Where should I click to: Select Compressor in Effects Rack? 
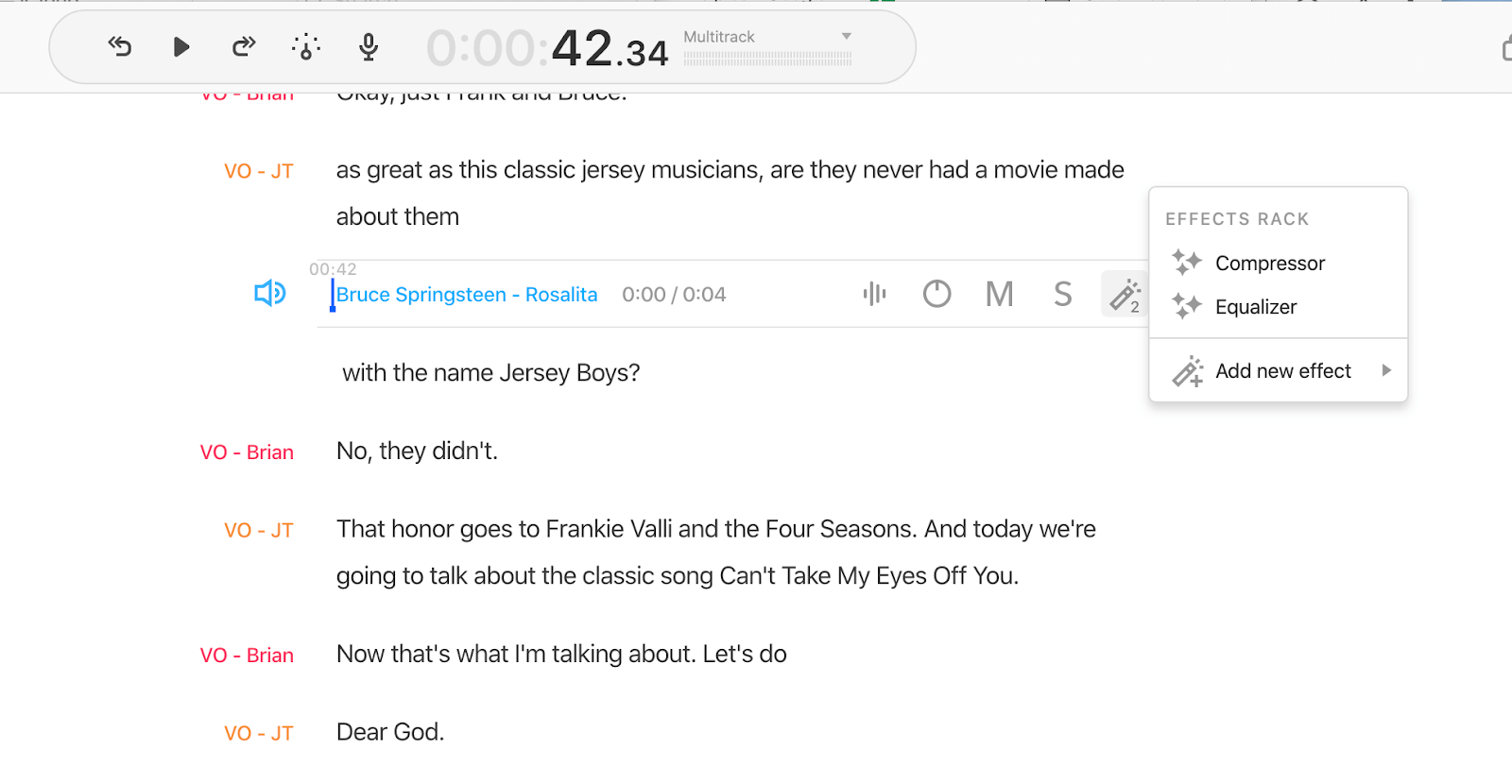pyautogui.click(x=1269, y=264)
